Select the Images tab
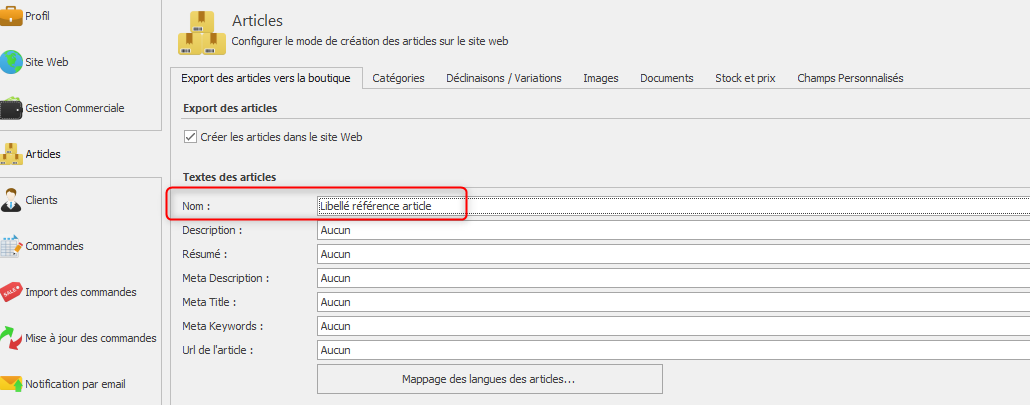The width and height of the screenshot is (1030, 405). click(601, 78)
